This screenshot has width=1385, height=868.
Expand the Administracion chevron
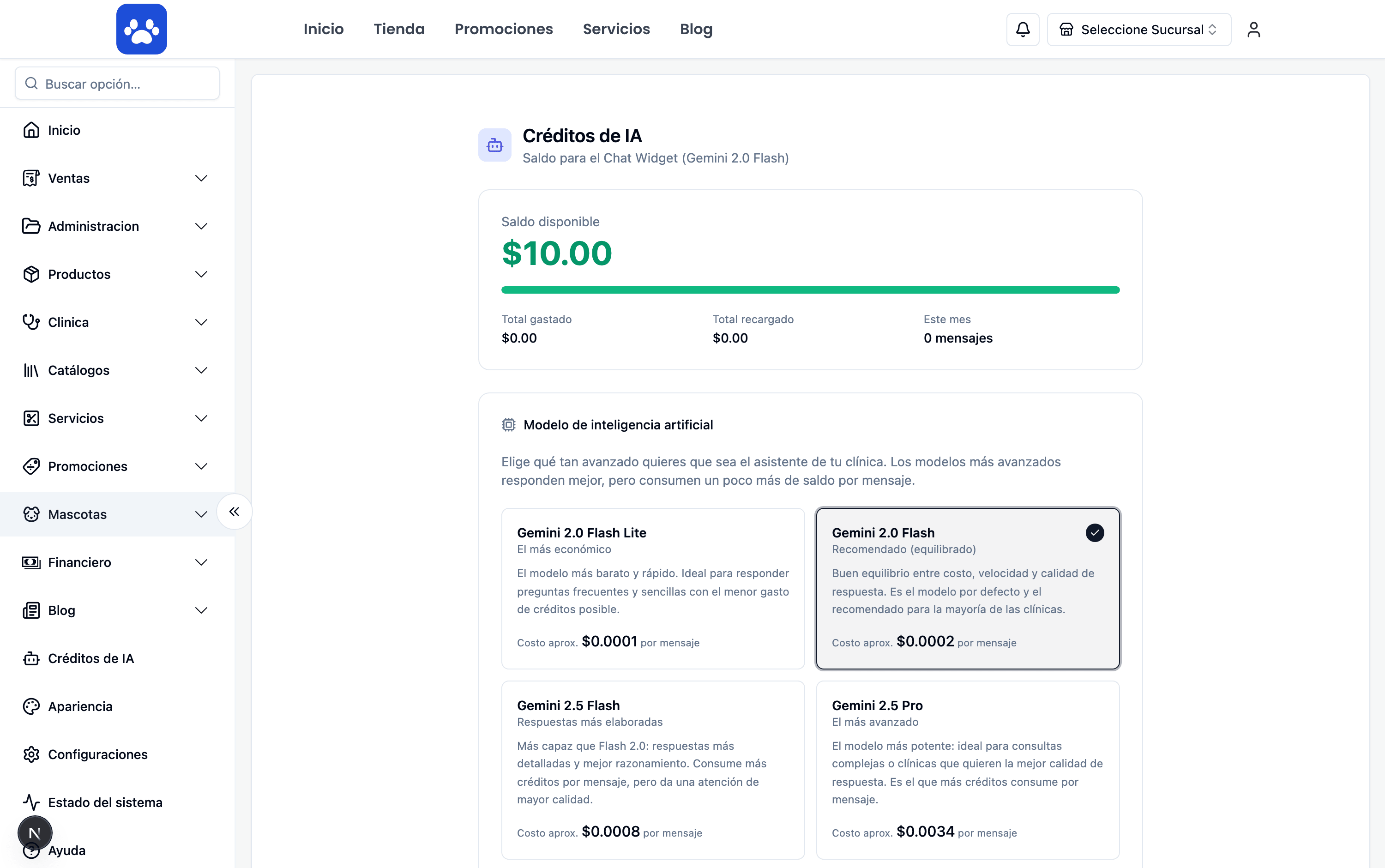coord(201,226)
